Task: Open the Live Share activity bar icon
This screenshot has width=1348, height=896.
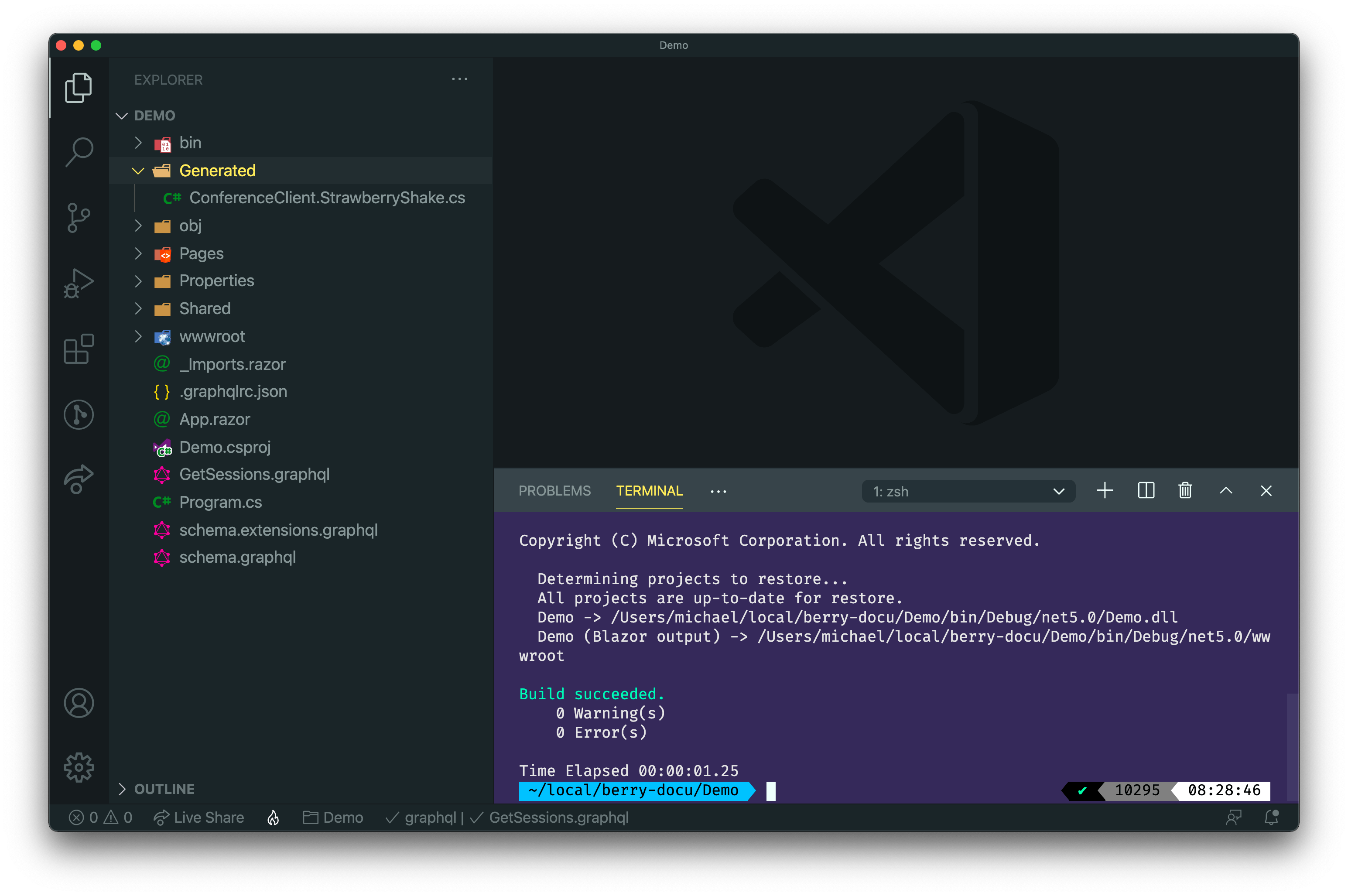Action: coord(79,479)
